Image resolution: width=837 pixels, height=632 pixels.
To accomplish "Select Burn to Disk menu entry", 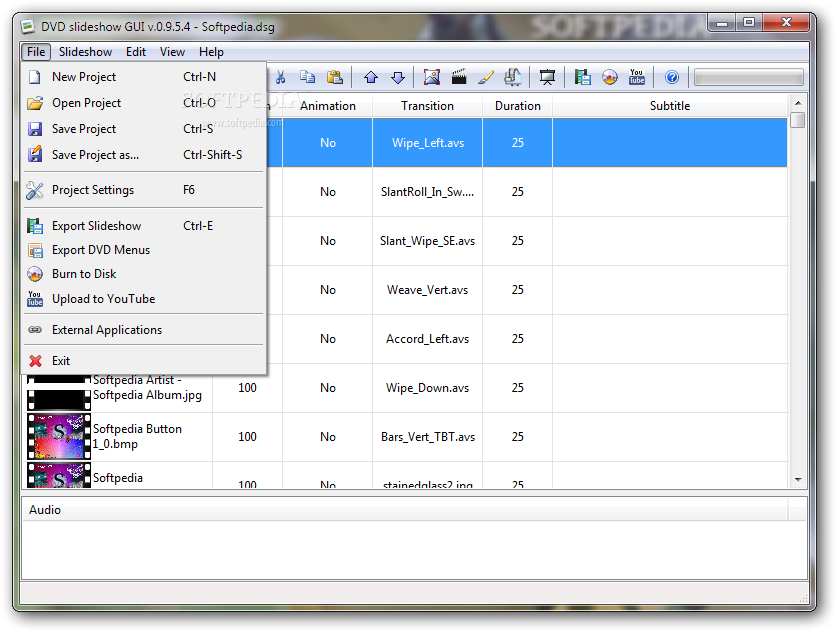I will [x=144, y=274].
